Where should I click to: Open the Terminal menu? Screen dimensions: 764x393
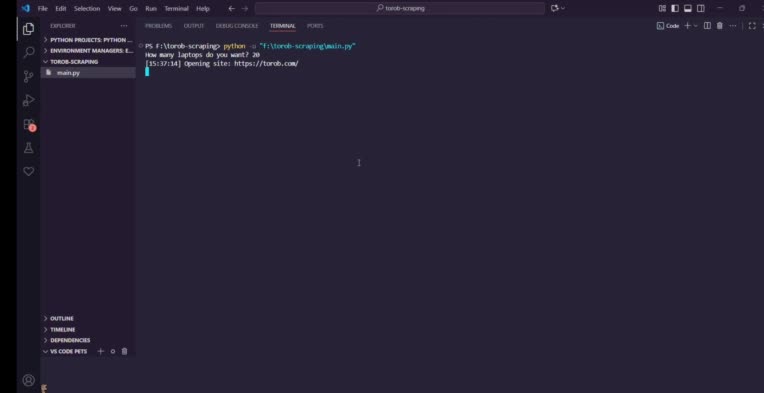point(176,8)
